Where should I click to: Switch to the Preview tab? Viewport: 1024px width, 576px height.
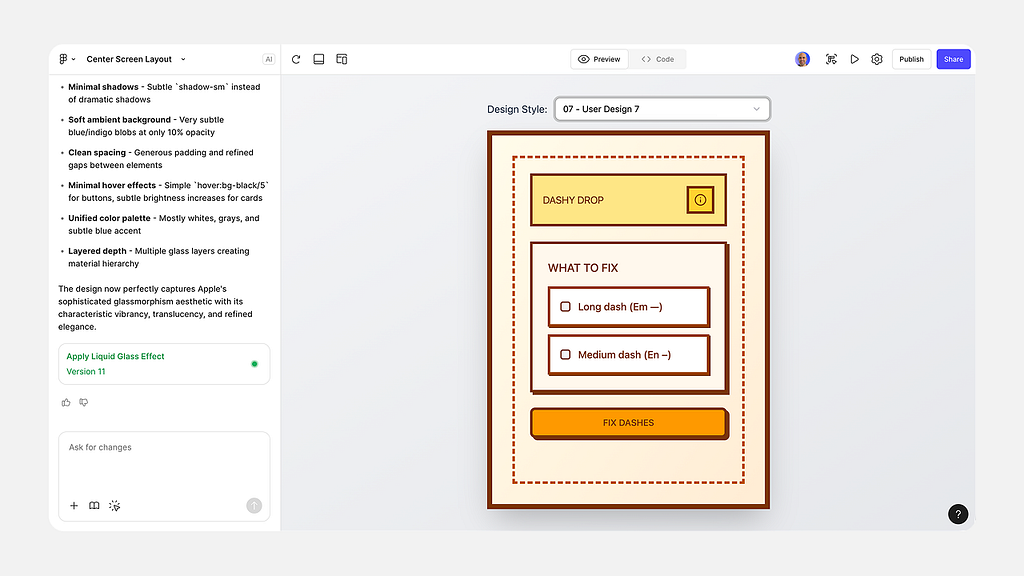(600, 59)
